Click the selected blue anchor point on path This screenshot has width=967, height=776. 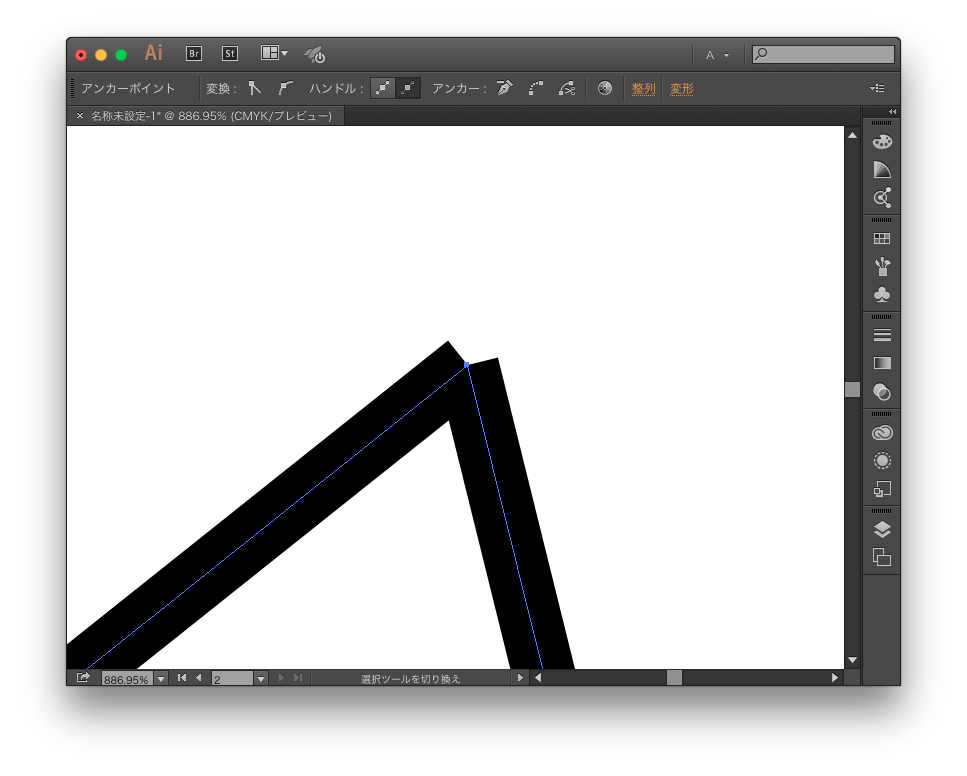point(467,365)
